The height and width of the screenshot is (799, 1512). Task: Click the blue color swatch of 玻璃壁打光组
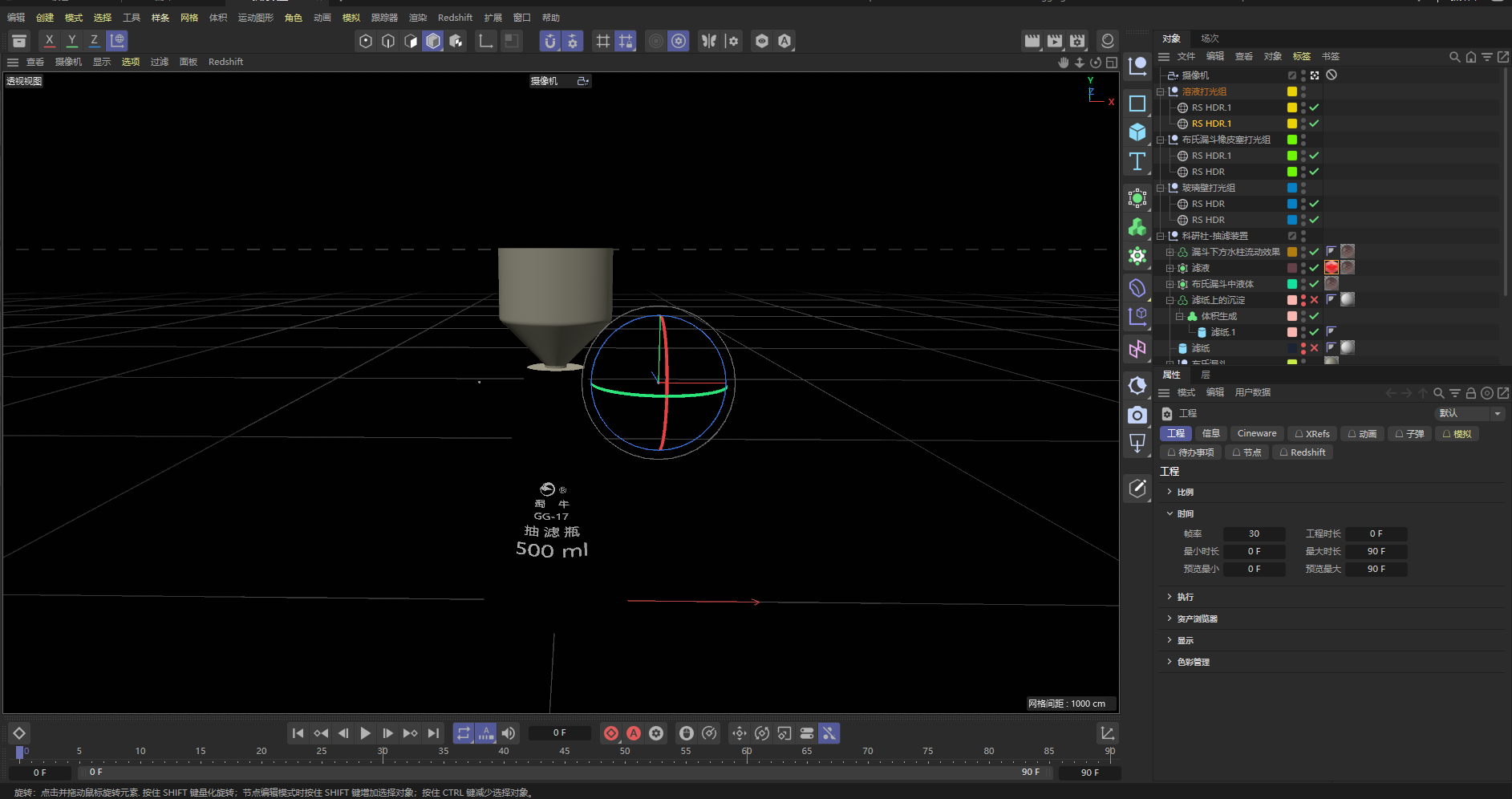coord(1291,188)
